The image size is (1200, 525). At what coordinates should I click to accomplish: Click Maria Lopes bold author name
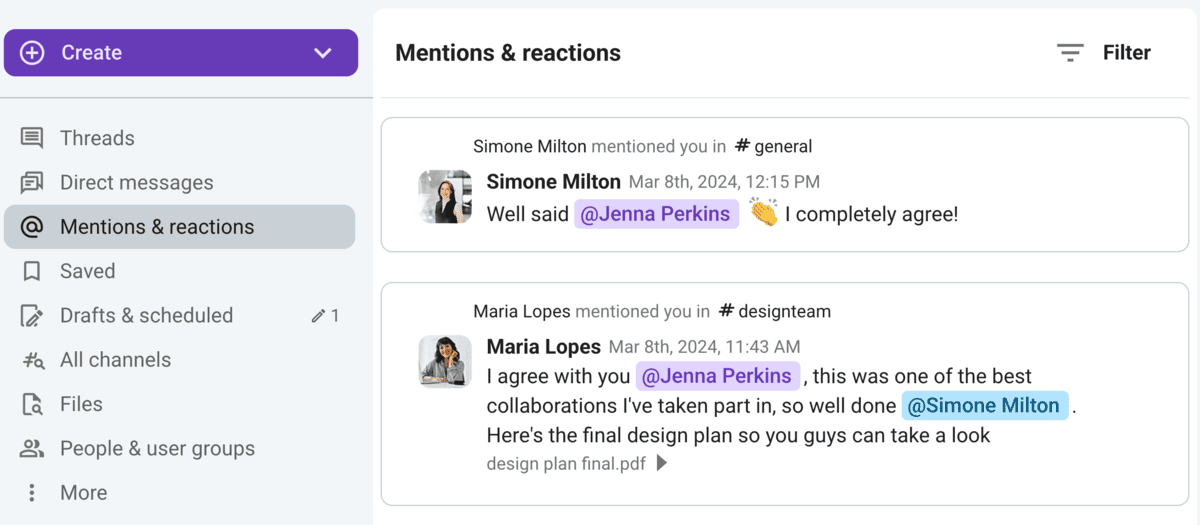pos(543,347)
